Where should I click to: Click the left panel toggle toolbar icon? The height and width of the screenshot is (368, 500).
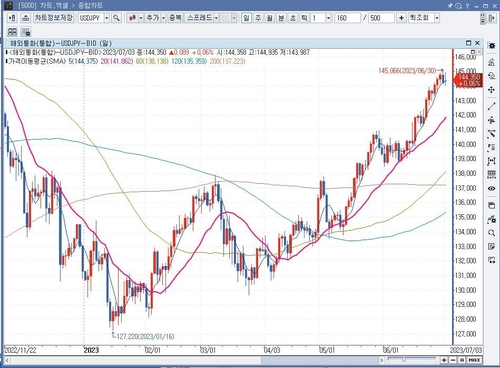(12, 18)
